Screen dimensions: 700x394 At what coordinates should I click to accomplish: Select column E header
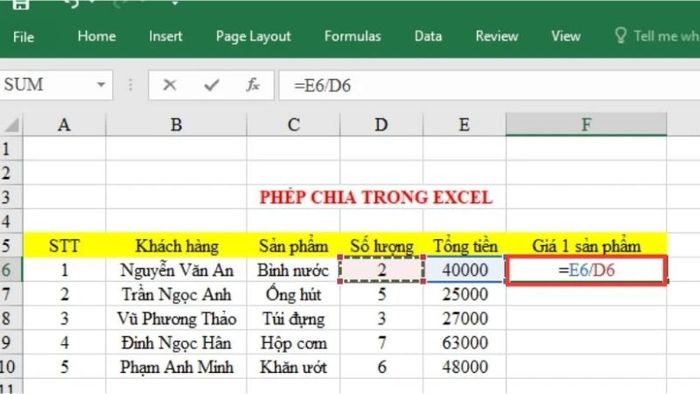[464, 124]
